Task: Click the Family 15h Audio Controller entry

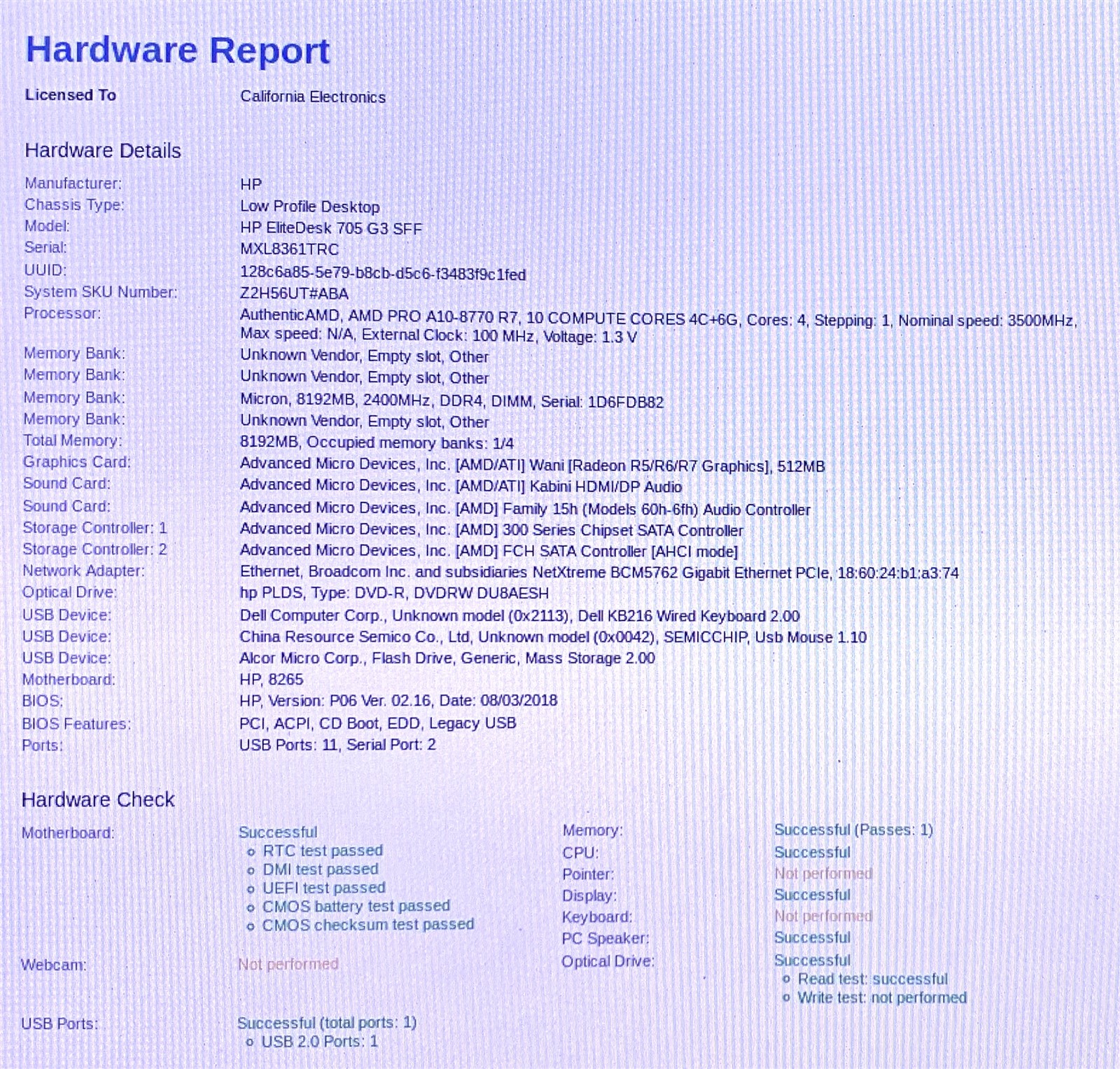Action: pos(525,508)
